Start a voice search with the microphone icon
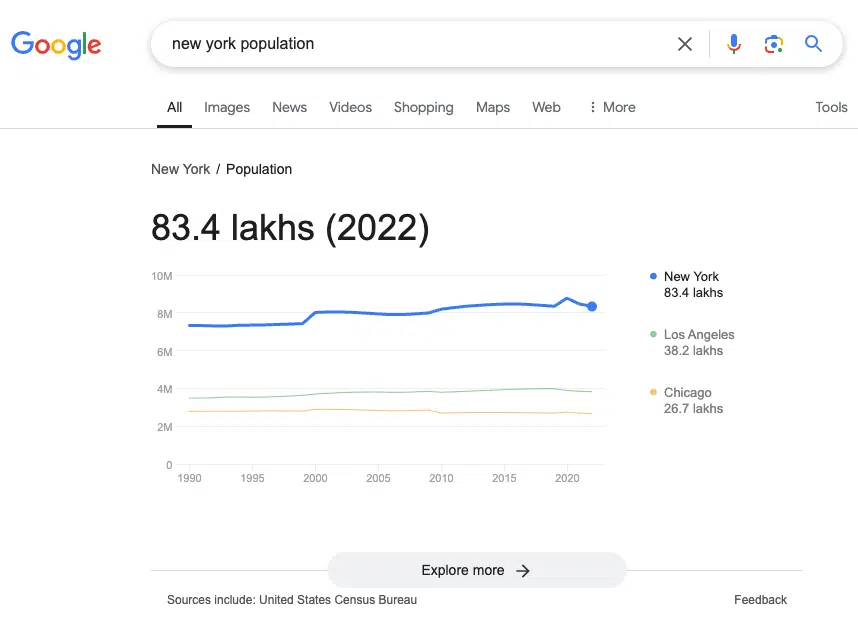This screenshot has height=633, width=858. 734,44
